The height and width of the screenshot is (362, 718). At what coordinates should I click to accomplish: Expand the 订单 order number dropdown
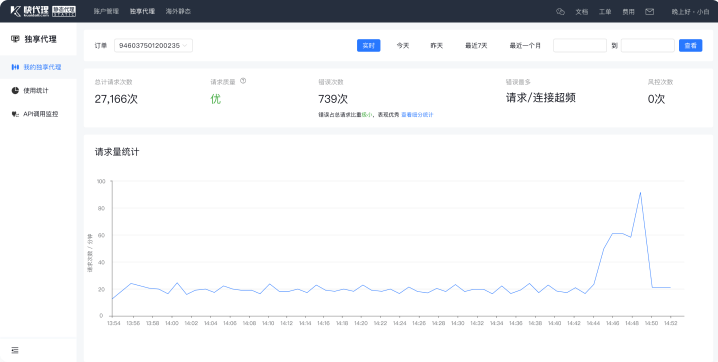coord(153,45)
